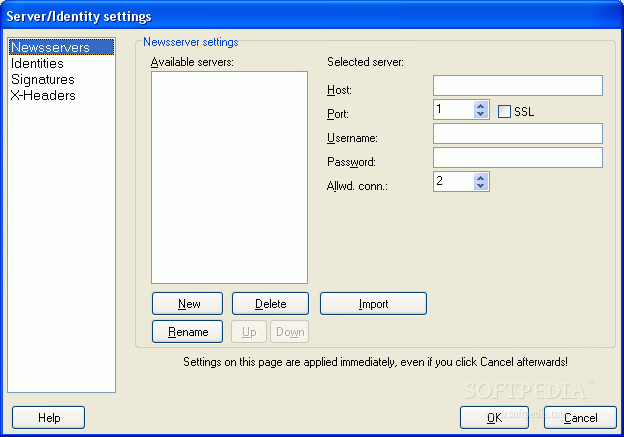
Task: Increase allowed connections with up arrow
Action: point(481,178)
